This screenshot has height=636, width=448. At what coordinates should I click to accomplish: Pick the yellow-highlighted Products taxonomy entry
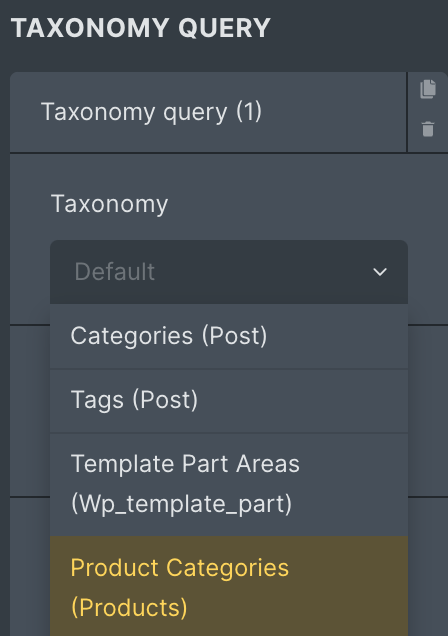click(229, 586)
